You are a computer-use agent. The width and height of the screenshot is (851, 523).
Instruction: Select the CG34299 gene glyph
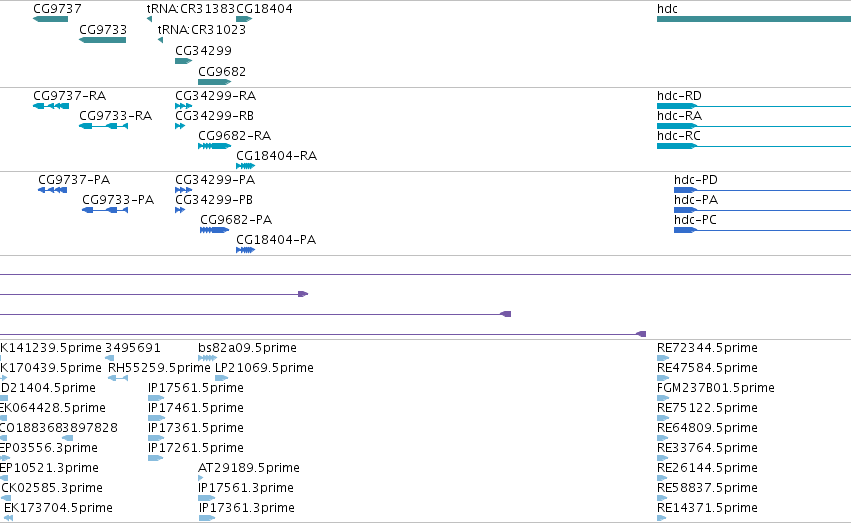(x=183, y=61)
